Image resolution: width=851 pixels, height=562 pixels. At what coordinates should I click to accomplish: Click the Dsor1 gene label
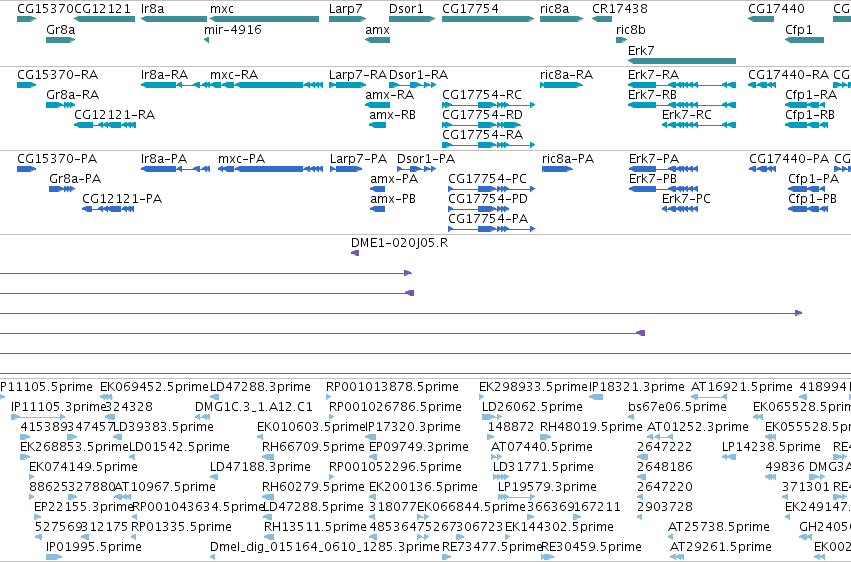click(x=406, y=9)
